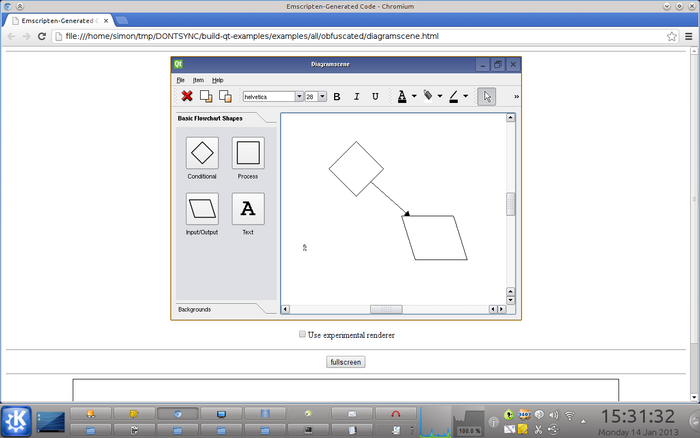Screen dimensions: 700x438
Task: Open the Item menu
Action: [x=198, y=80]
